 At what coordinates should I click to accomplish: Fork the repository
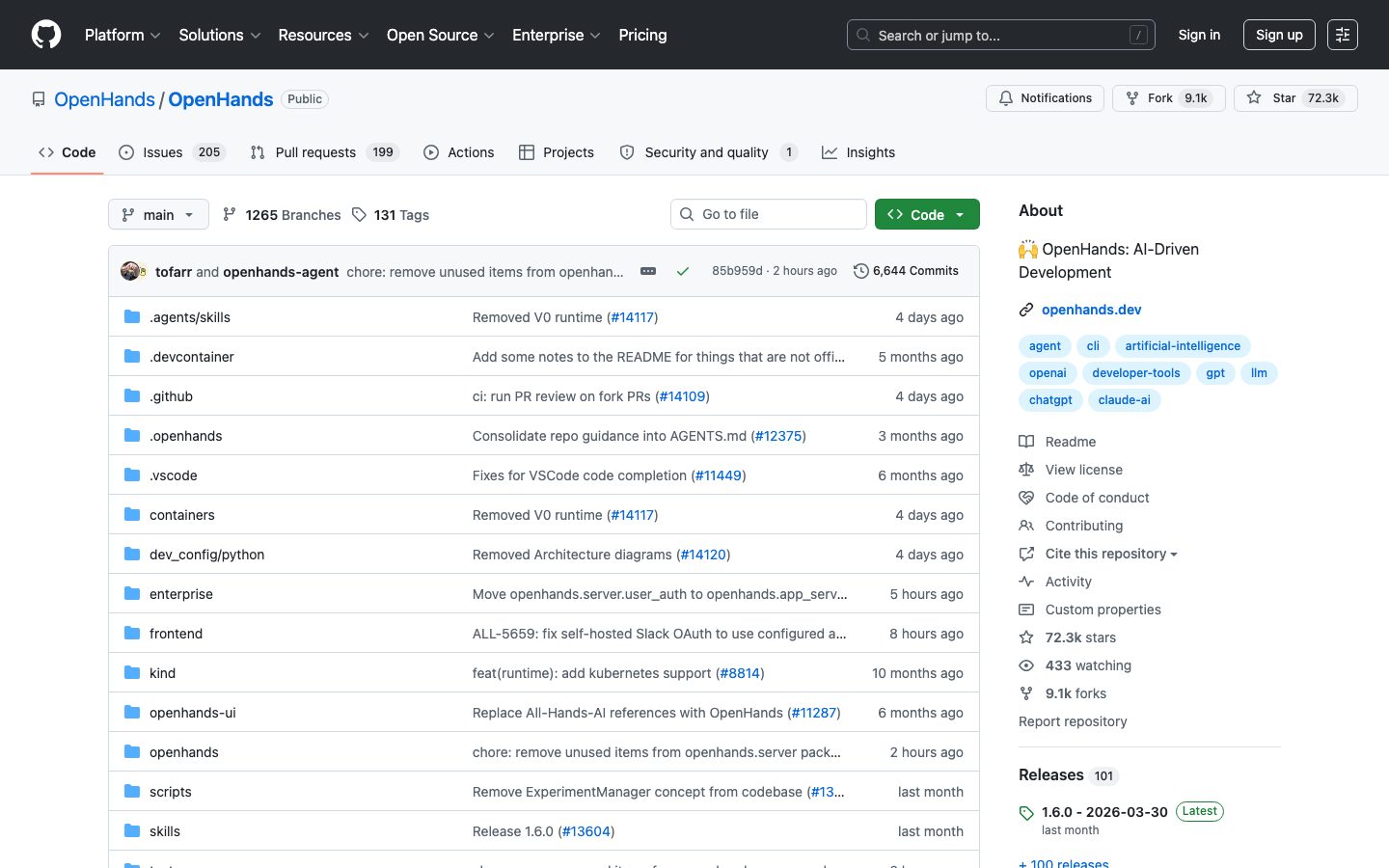[1168, 98]
